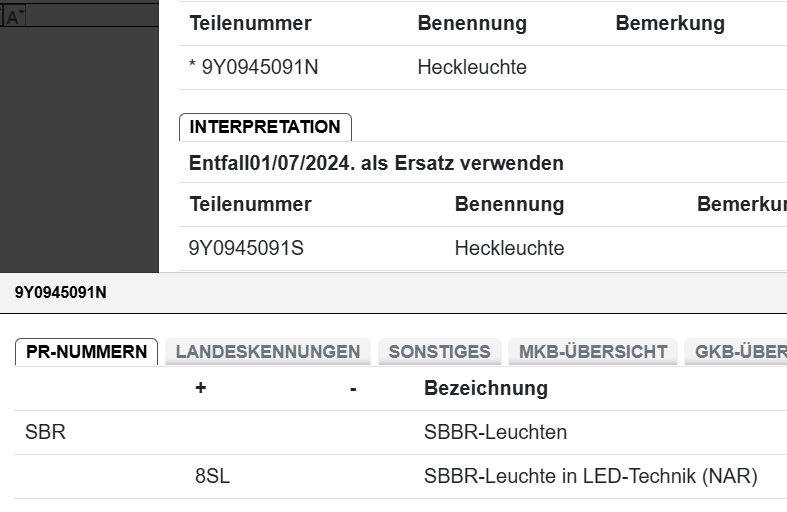Select the INTERPRETATION tab
This screenshot has width=787, height=512.
coord(265,127)
